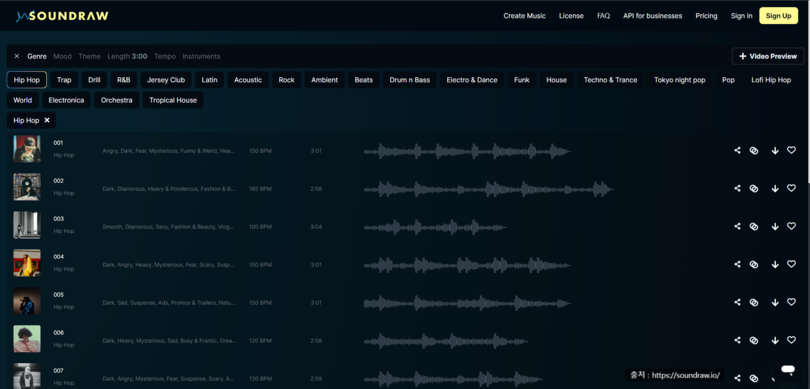Copy link for track 004
The image size is (810, 389).
[x=754, y=264]
